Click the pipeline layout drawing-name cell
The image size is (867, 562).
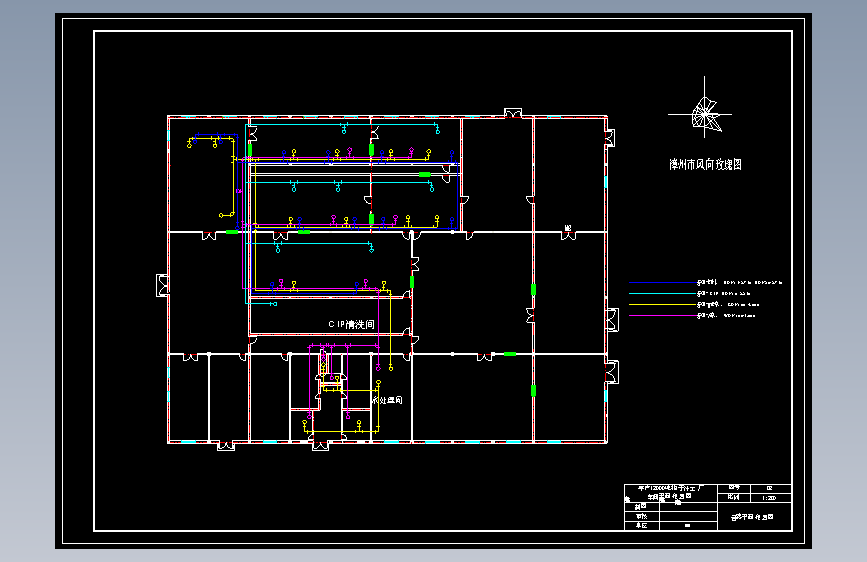(754, 517)
